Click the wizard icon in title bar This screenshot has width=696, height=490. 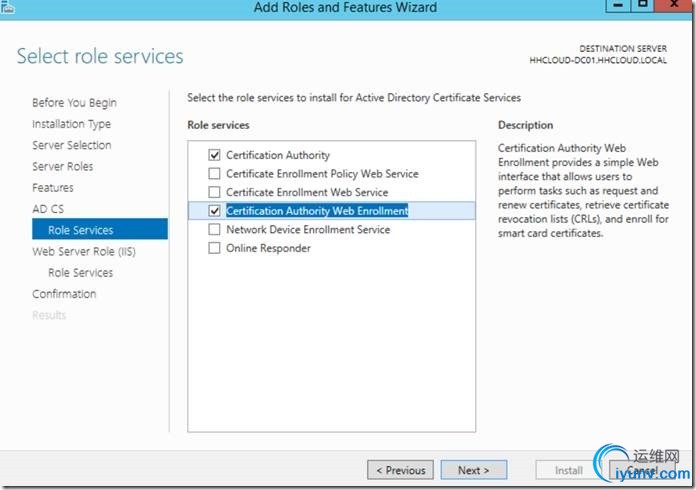click(x=7, y=7)
